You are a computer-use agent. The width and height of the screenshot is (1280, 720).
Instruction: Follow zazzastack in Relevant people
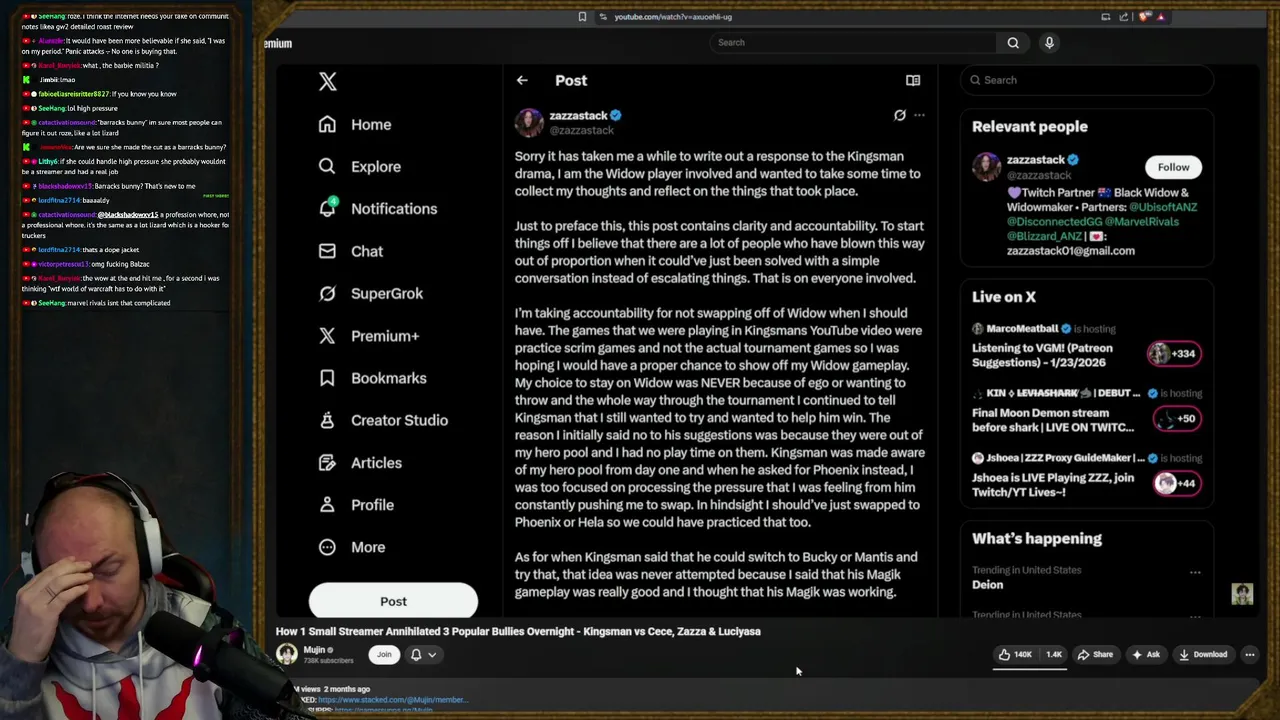pyautogui.click(x=1173, y=167)
